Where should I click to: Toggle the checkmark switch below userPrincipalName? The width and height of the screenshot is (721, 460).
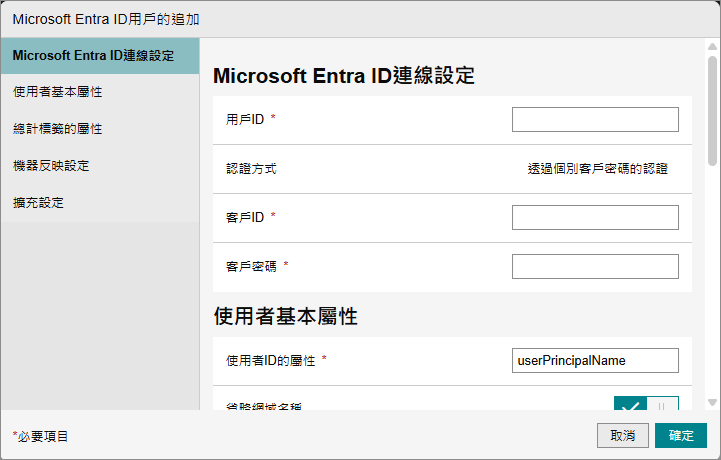(x=645, y=404)
